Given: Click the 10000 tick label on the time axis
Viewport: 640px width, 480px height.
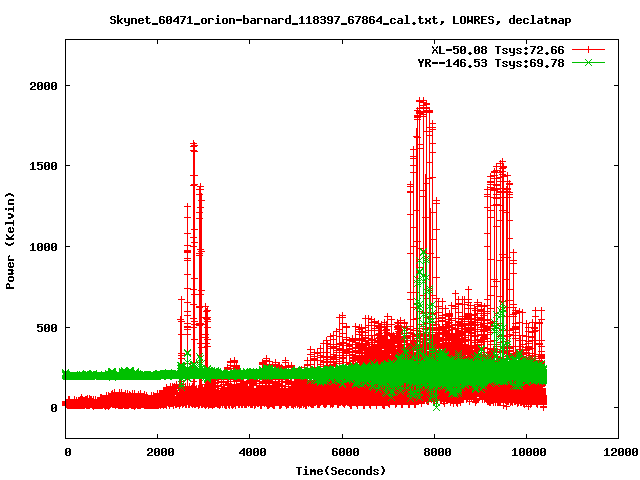Looking at the screenshot, I should coord(529,452).
